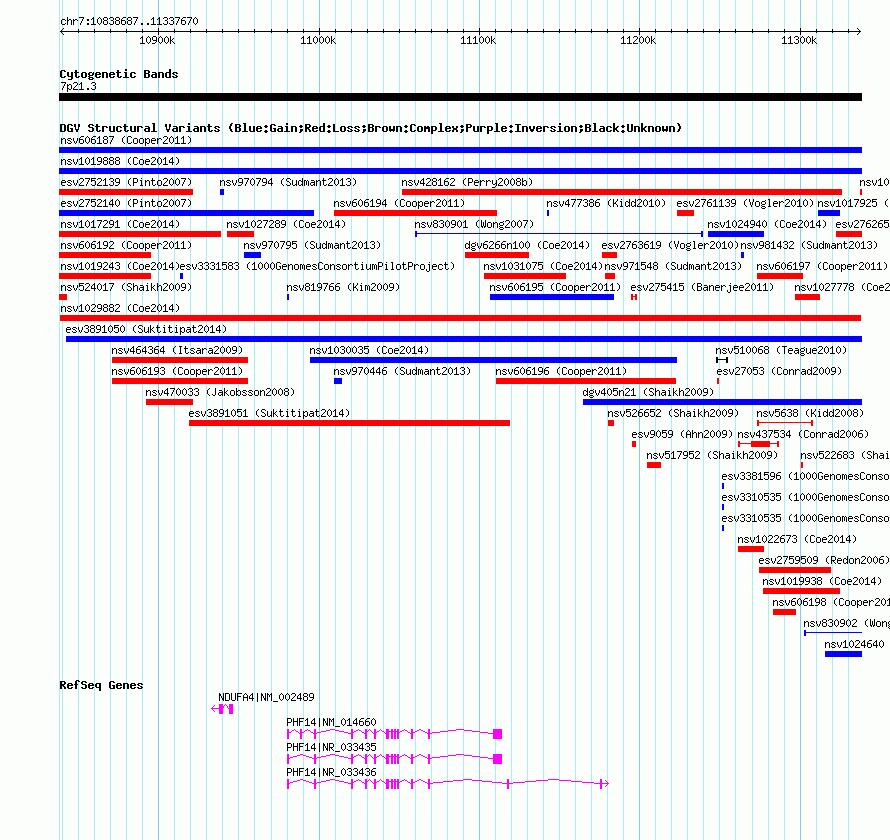Select the nsv606193 (Cooper2011) label

(x=177, y=371)
